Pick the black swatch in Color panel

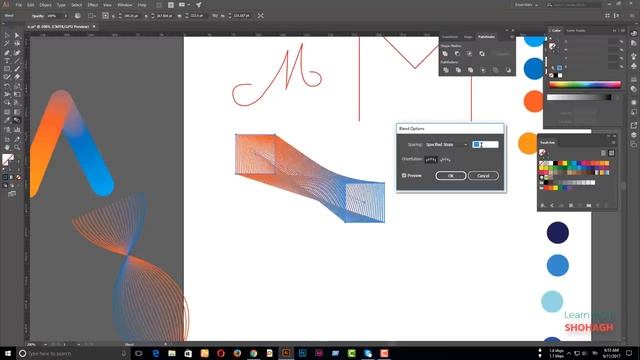coord(556,76)
